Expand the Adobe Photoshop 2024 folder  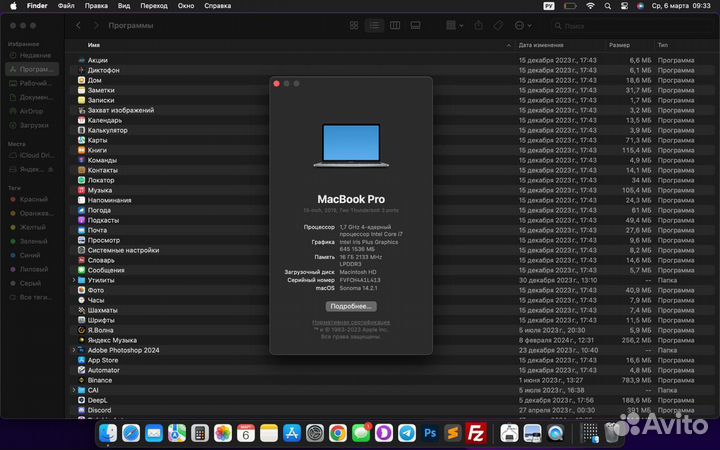pos(73,350)
